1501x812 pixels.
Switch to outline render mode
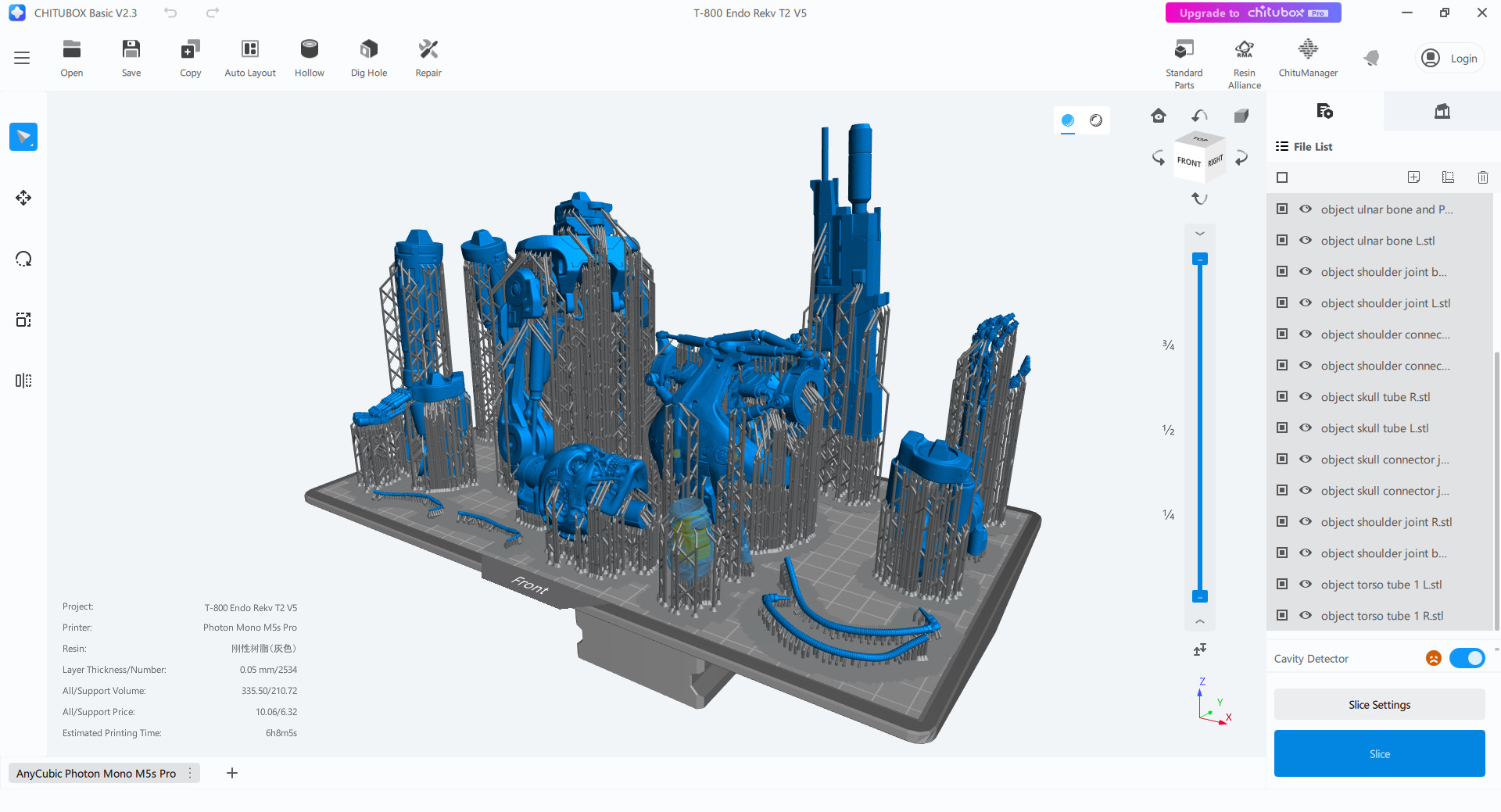(1096, 120)
